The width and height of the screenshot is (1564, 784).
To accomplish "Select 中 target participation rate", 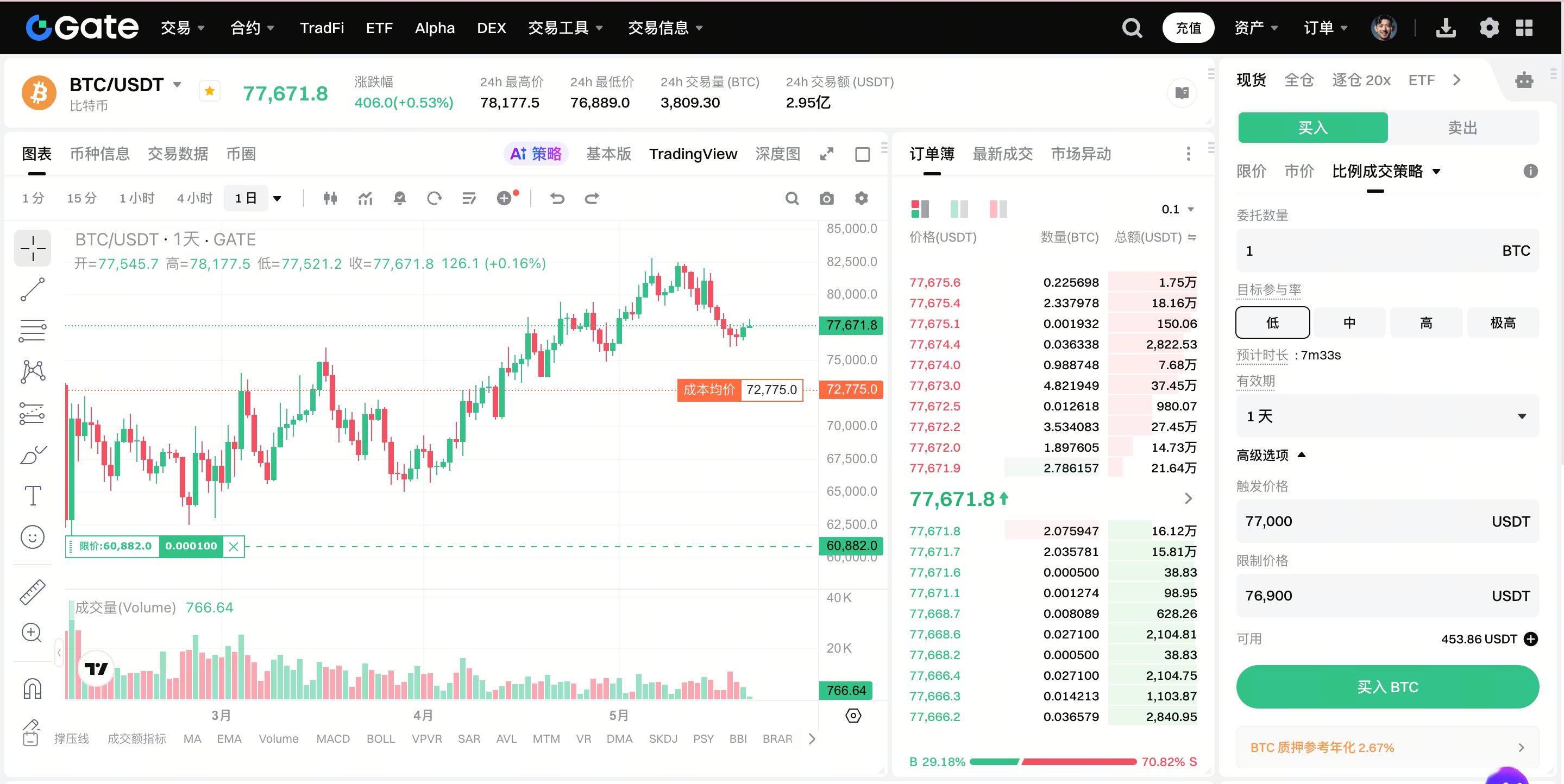I will [x=1349, y=322].
